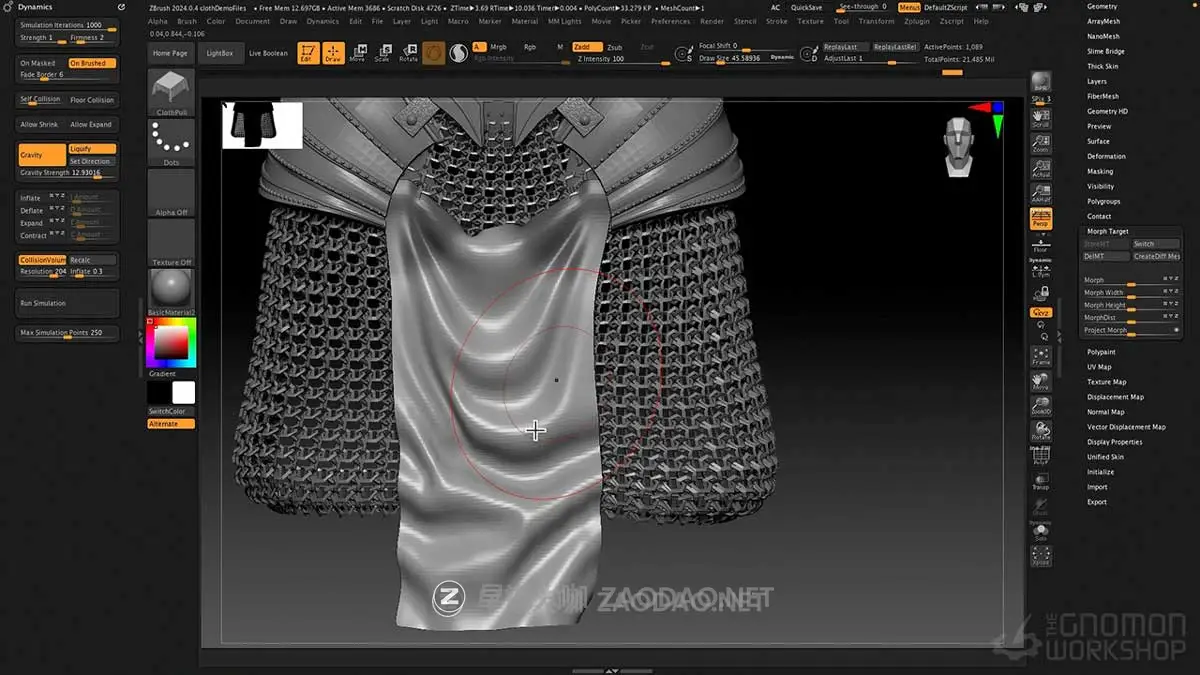The image size is (1200, 675).
Task: Enable the Transp transparency icon
Action: [x=1040, y=481]
